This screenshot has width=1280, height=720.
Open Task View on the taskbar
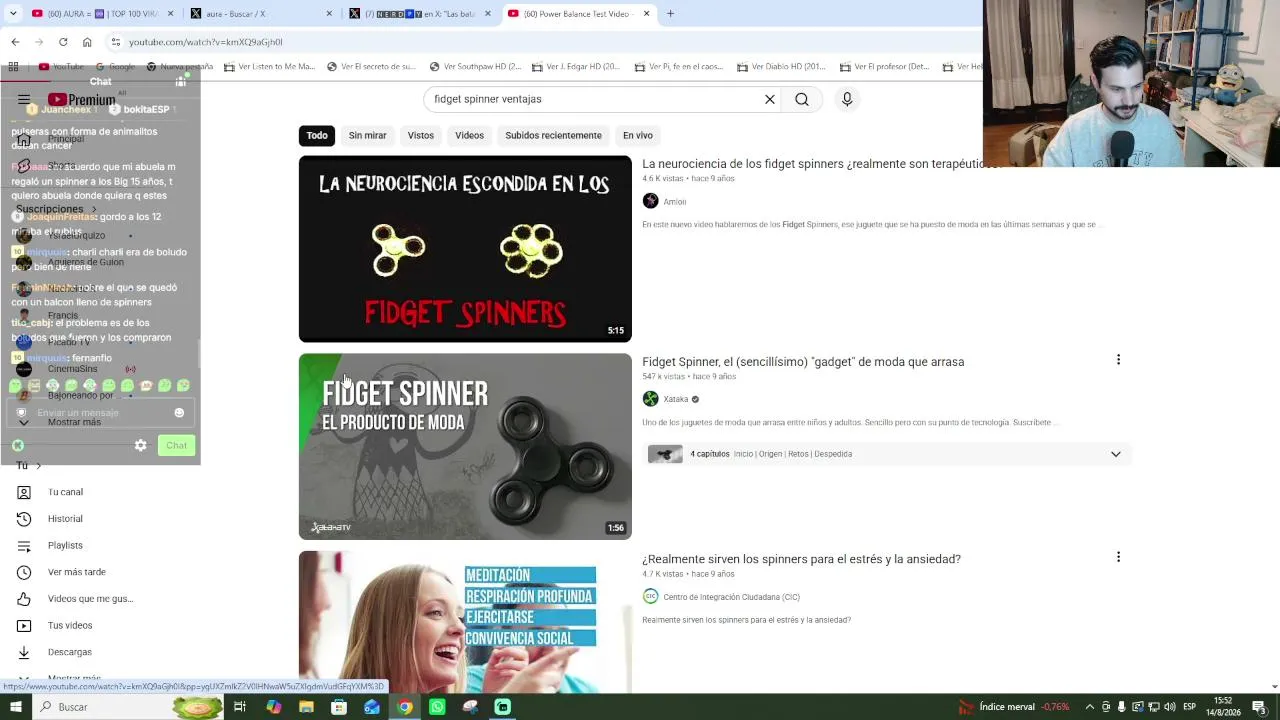coord(240,707)
